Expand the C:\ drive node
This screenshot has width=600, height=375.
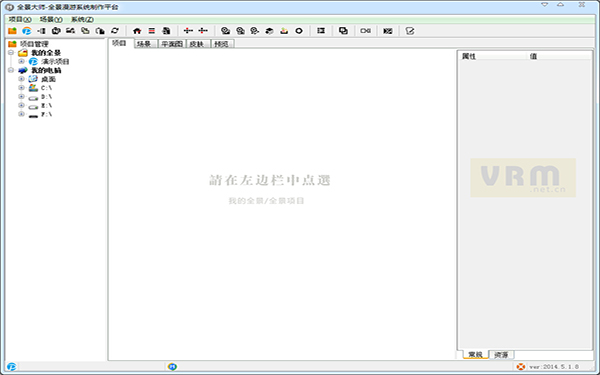click(x=21, y=88)
